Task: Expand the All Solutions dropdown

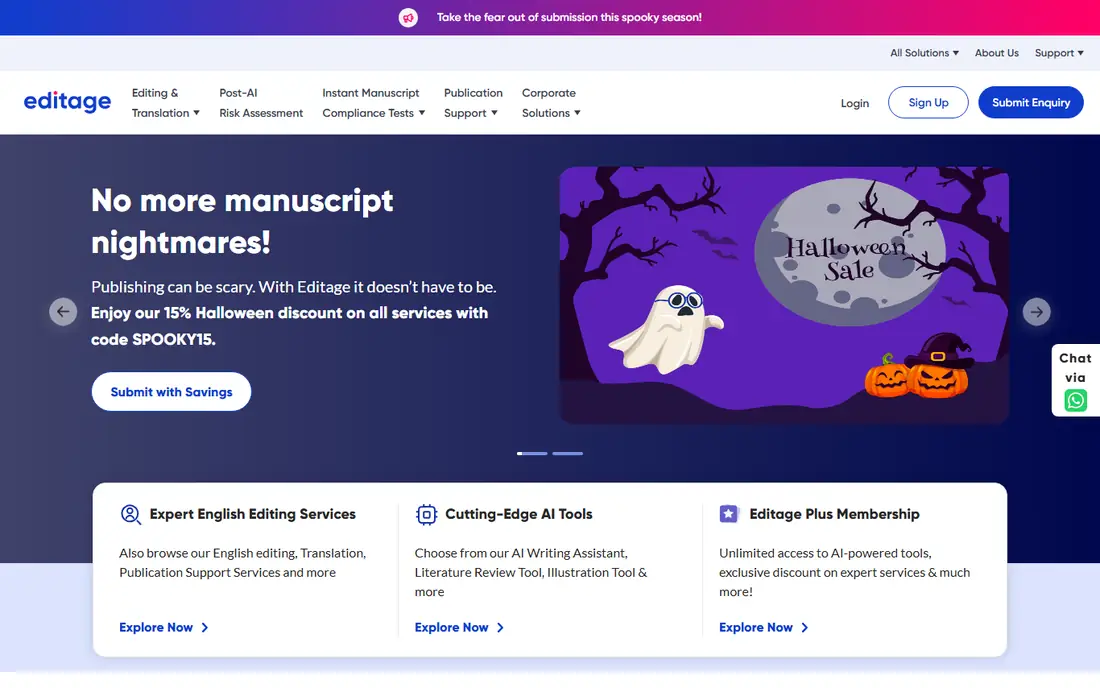Action: point(924,53)
